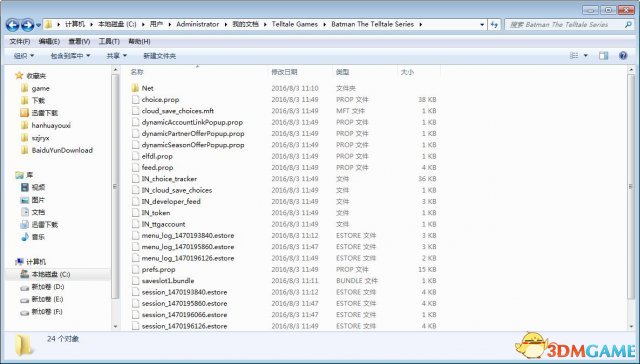Expand breadcrumb arrow after Telltale Games

[x=324, y=24]
